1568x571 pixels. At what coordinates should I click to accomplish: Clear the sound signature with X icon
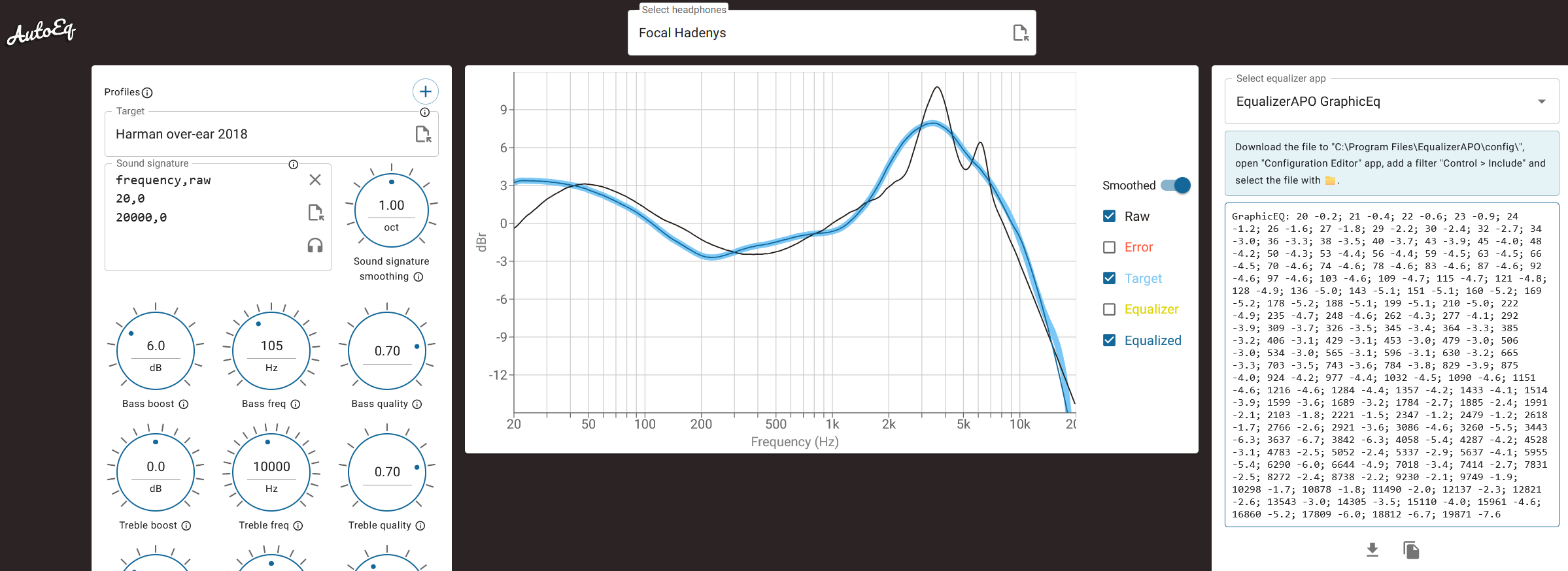[315, 180]
